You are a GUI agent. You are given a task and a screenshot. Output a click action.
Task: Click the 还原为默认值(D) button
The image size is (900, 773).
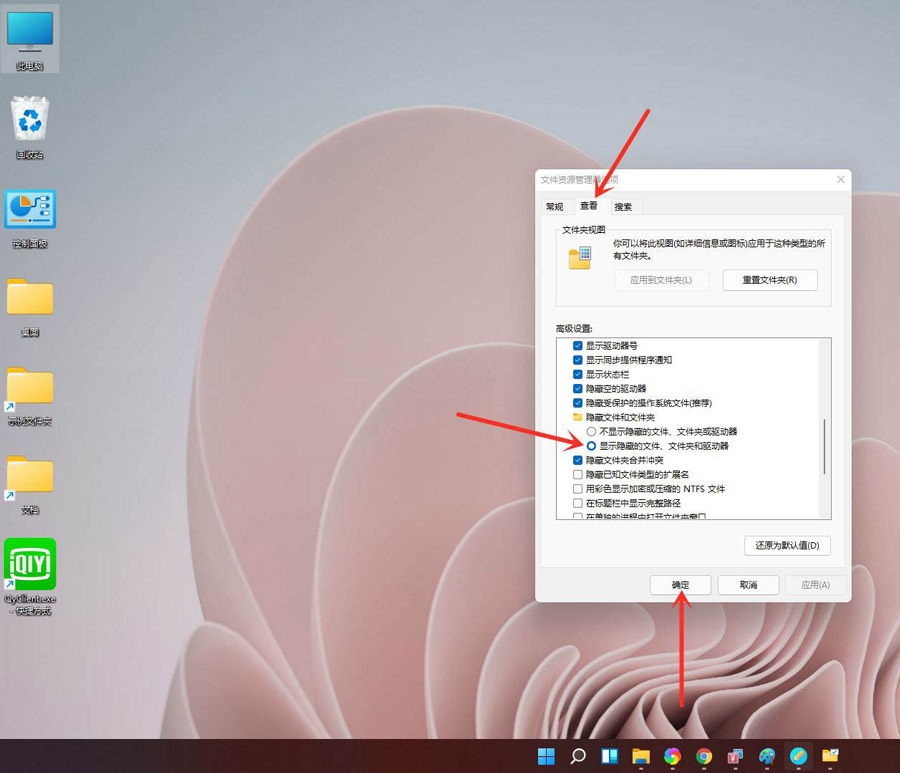(786, 546)
